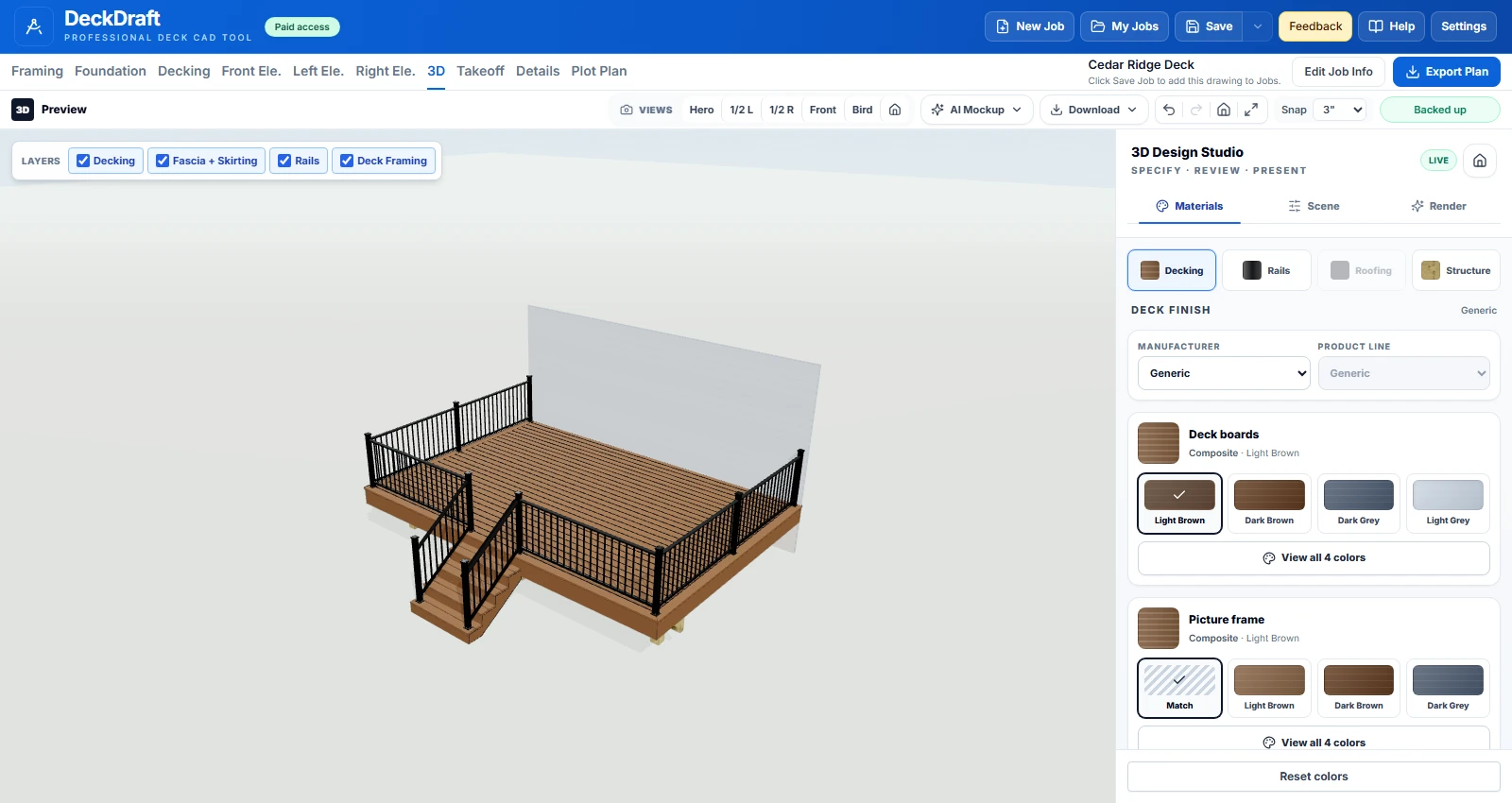Image resolution: width=1512 pixels, height=803 pixels.
Task: Click Edit Job Info
Action: click(1338, 72)
